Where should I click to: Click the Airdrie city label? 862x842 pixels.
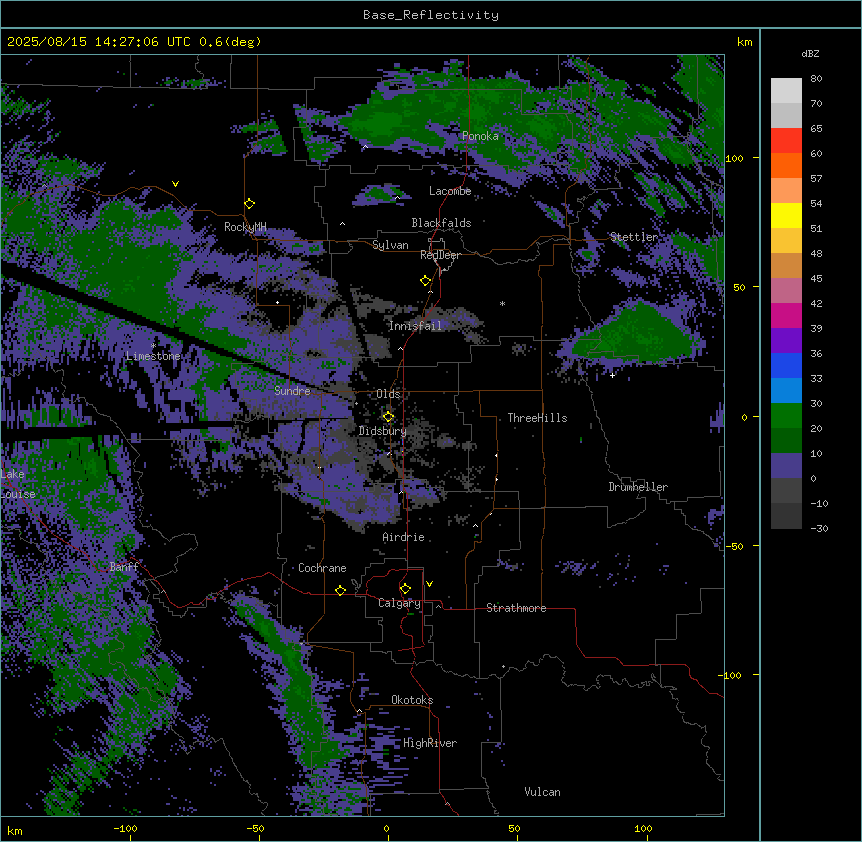[404, 537]
